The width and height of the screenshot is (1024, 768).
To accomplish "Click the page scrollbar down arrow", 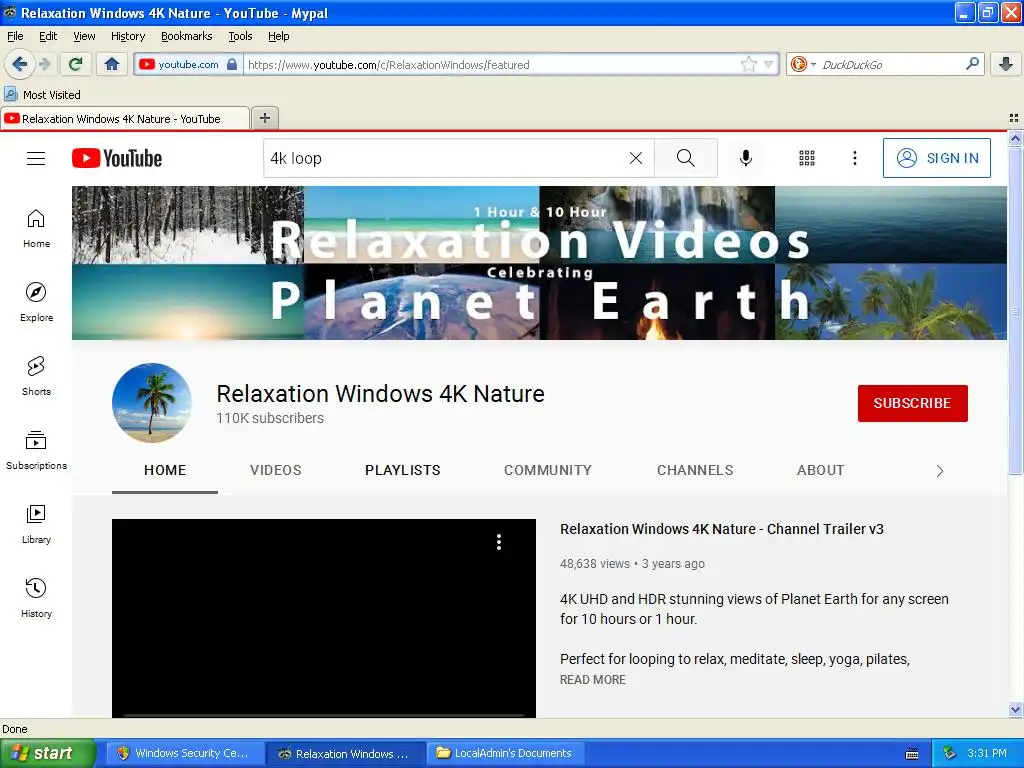I will point(1015,709).
